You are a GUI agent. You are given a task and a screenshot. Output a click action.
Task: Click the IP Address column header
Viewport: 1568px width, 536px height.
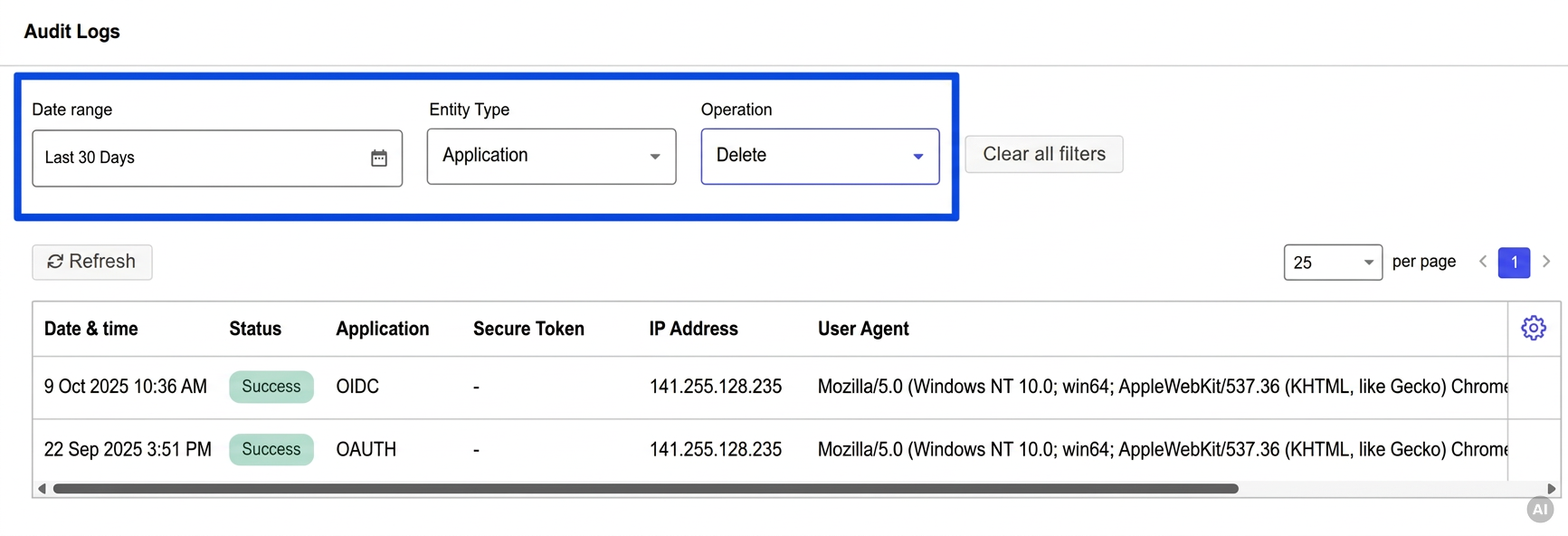tap(693, 329)
